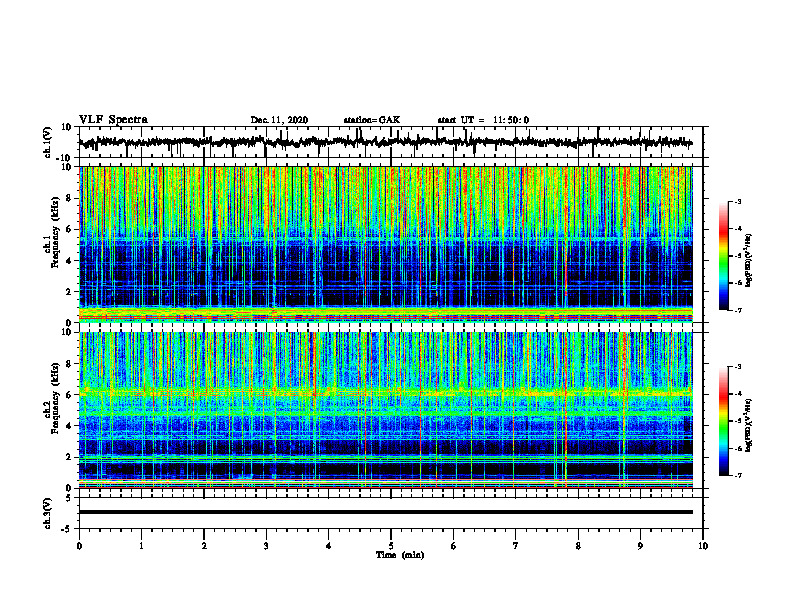Click the ch.1 voltage waveform trace
The image size is (792, 612).
(385, 142)
